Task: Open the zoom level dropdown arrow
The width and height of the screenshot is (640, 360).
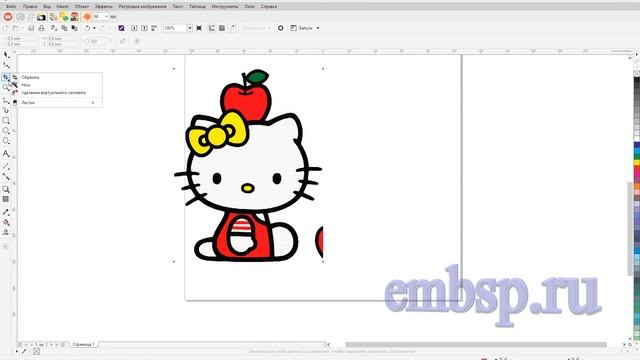Action: 189,28
